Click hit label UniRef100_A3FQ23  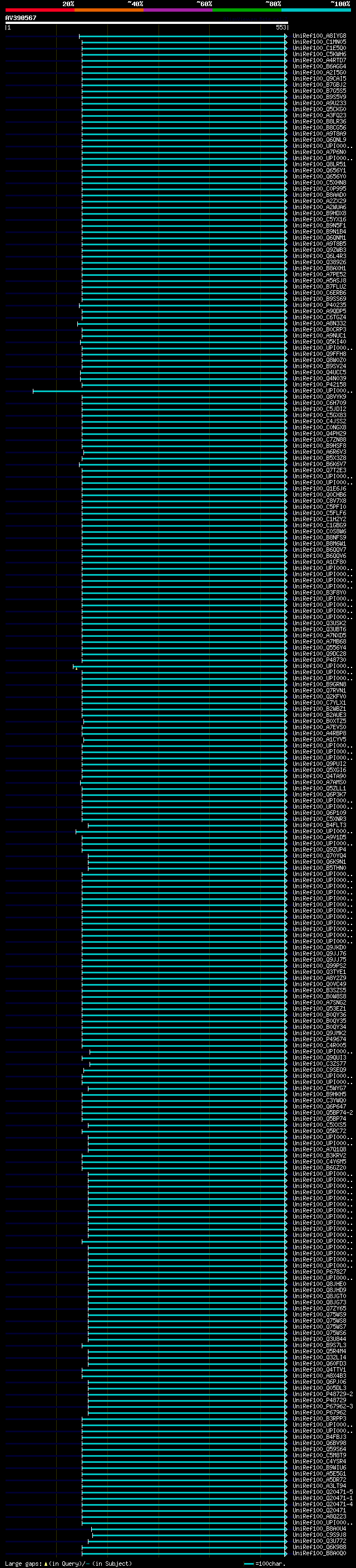pos(319,116)
